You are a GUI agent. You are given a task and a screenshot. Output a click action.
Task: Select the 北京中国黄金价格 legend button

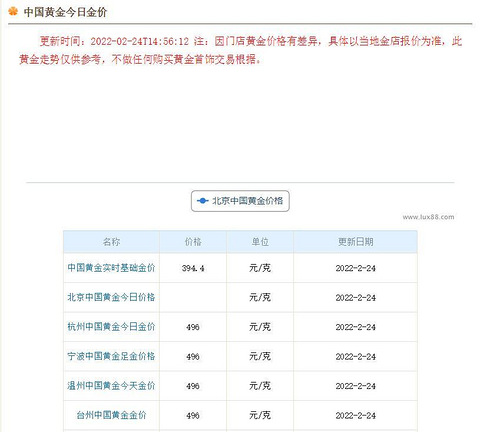coord(240,201)
